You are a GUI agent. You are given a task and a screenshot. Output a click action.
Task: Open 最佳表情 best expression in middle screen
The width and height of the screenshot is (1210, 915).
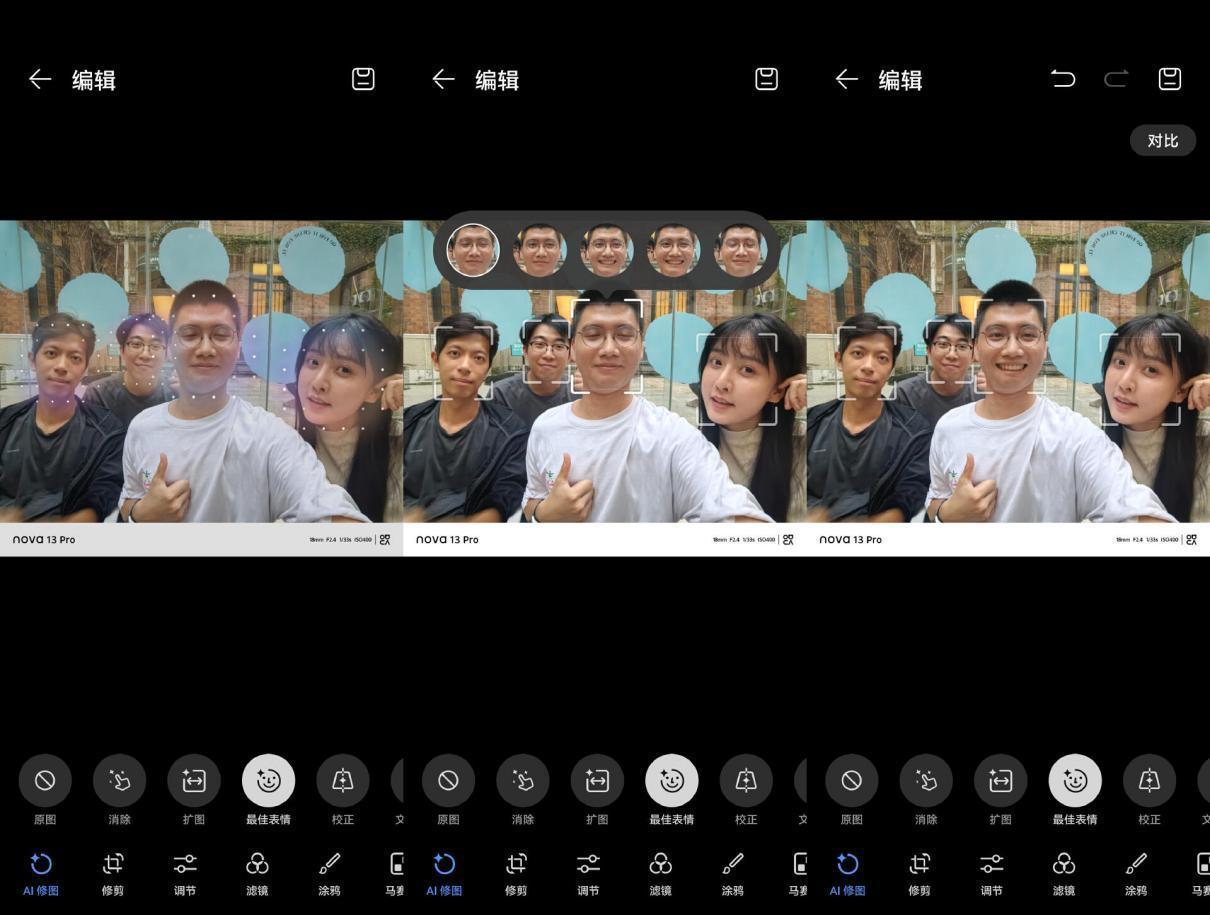click(672, 781)
